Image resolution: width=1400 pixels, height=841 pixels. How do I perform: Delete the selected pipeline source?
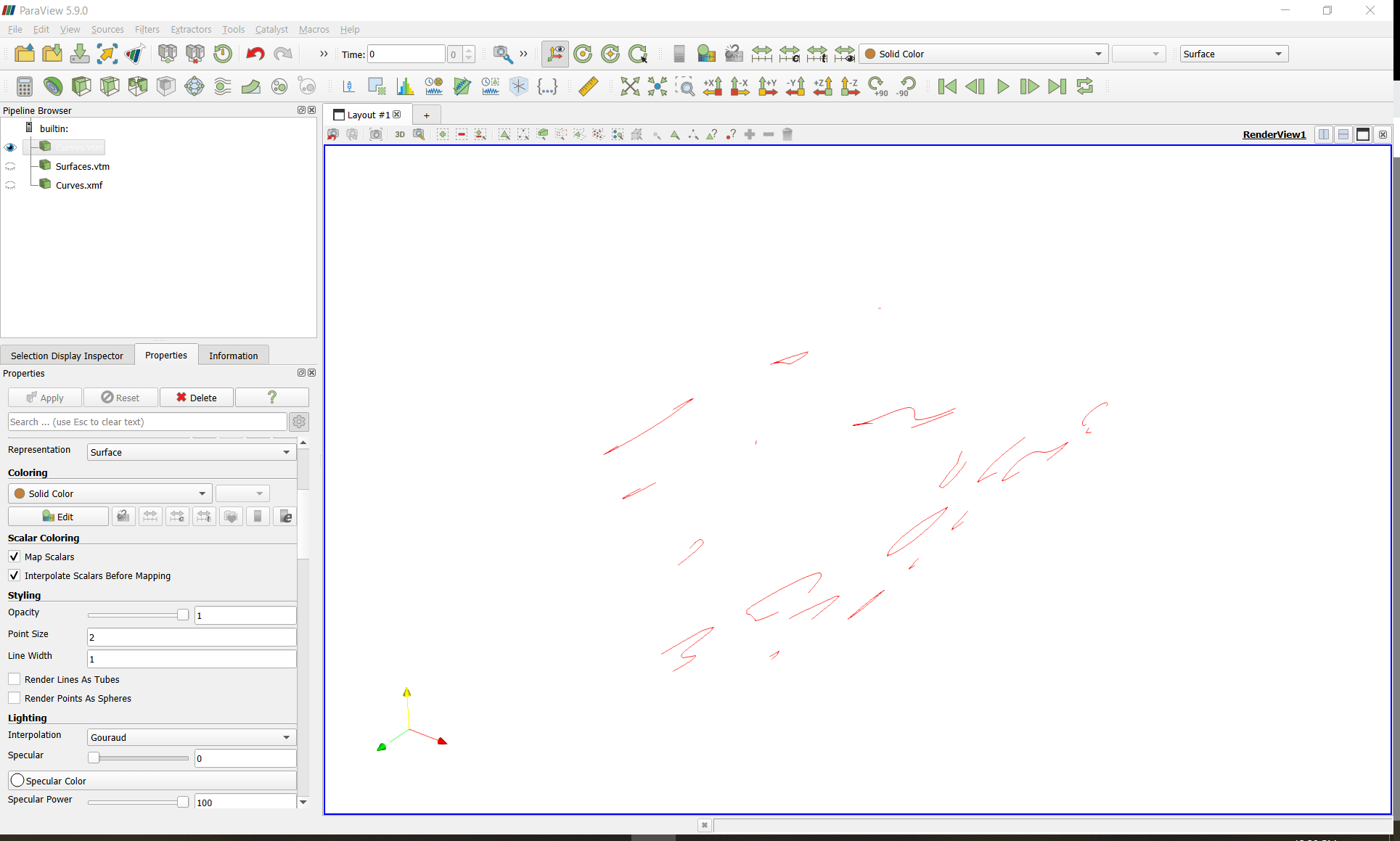click(x=196, y=397)
